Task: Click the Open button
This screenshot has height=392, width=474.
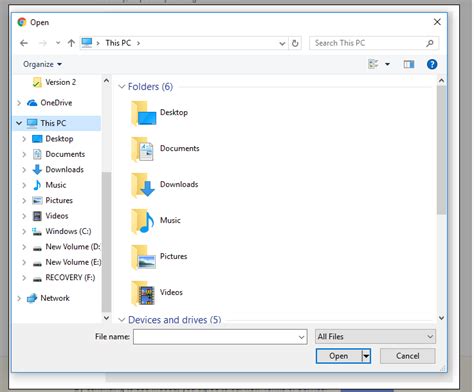Action: click(339, 356)
